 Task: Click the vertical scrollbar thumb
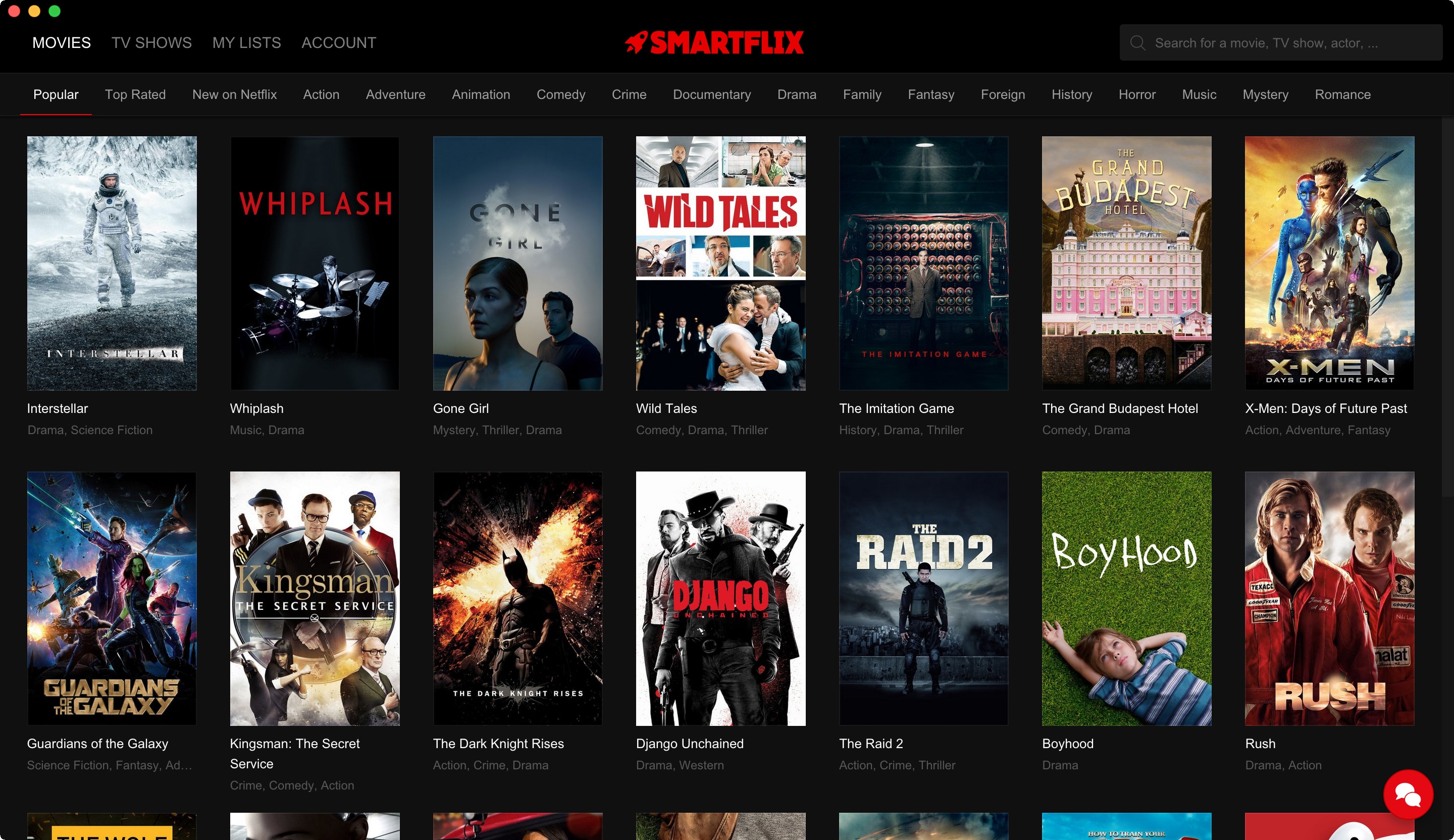1448,306
